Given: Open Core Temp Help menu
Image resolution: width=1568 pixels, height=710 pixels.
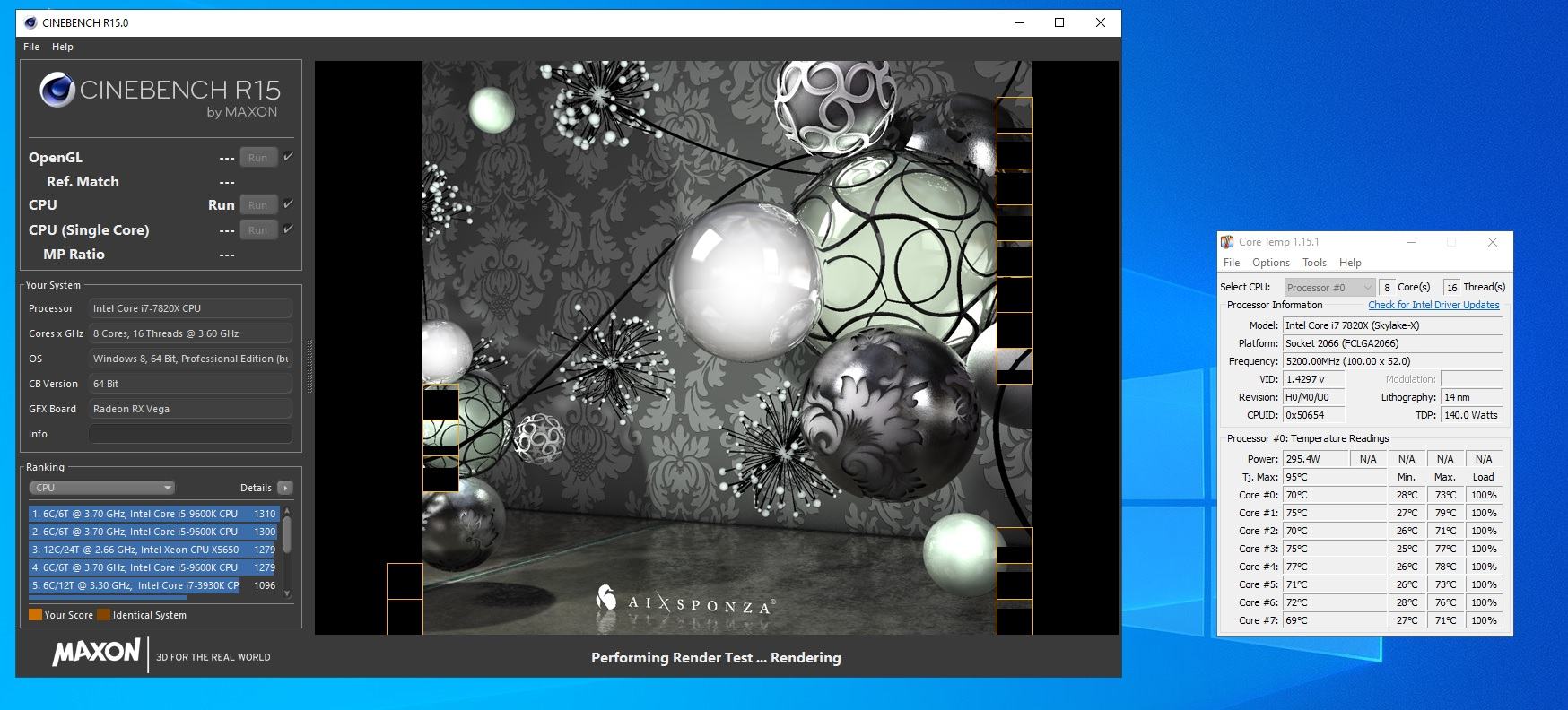Looking at the screenshot, I should point(1350,263).
